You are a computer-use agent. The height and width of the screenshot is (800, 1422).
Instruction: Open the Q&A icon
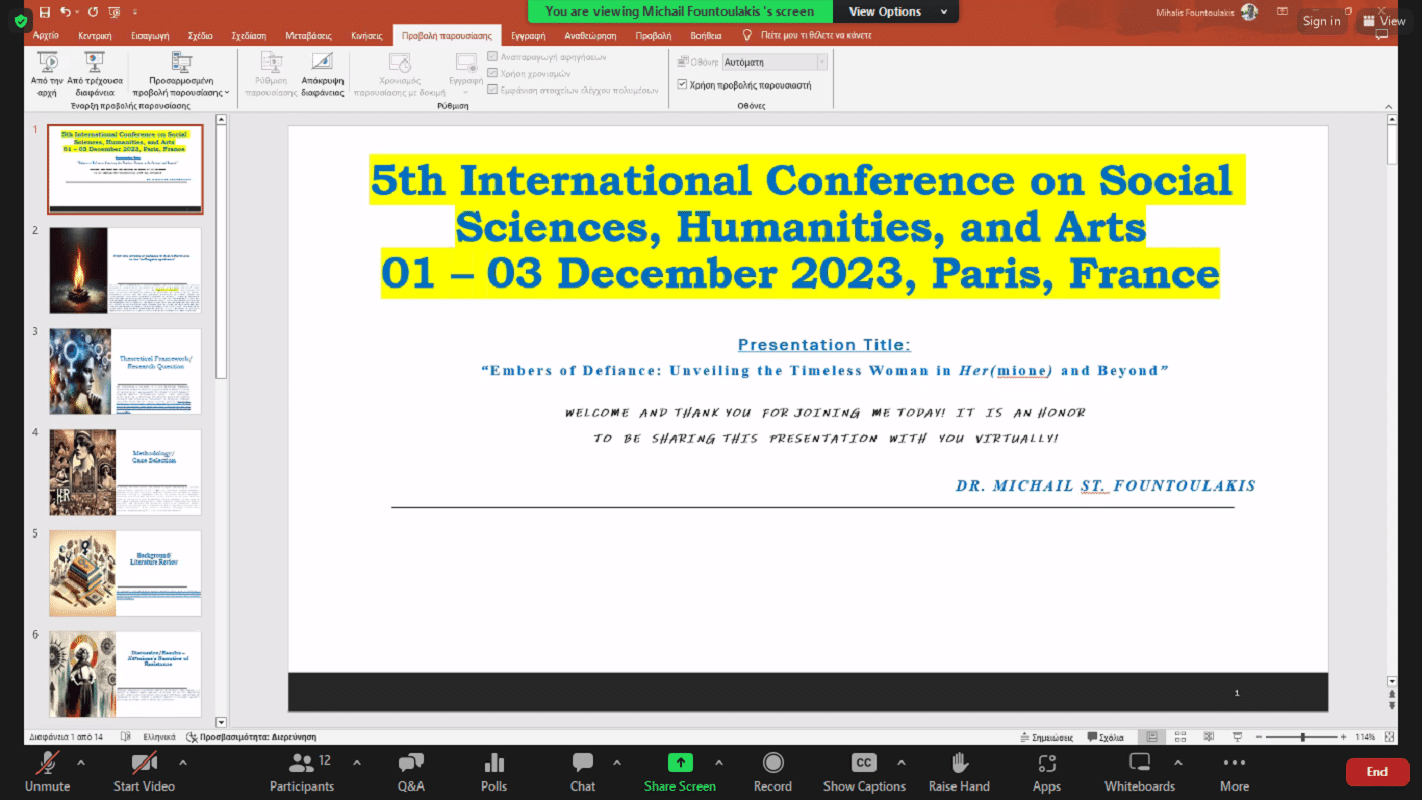click(x=411, y=764)
